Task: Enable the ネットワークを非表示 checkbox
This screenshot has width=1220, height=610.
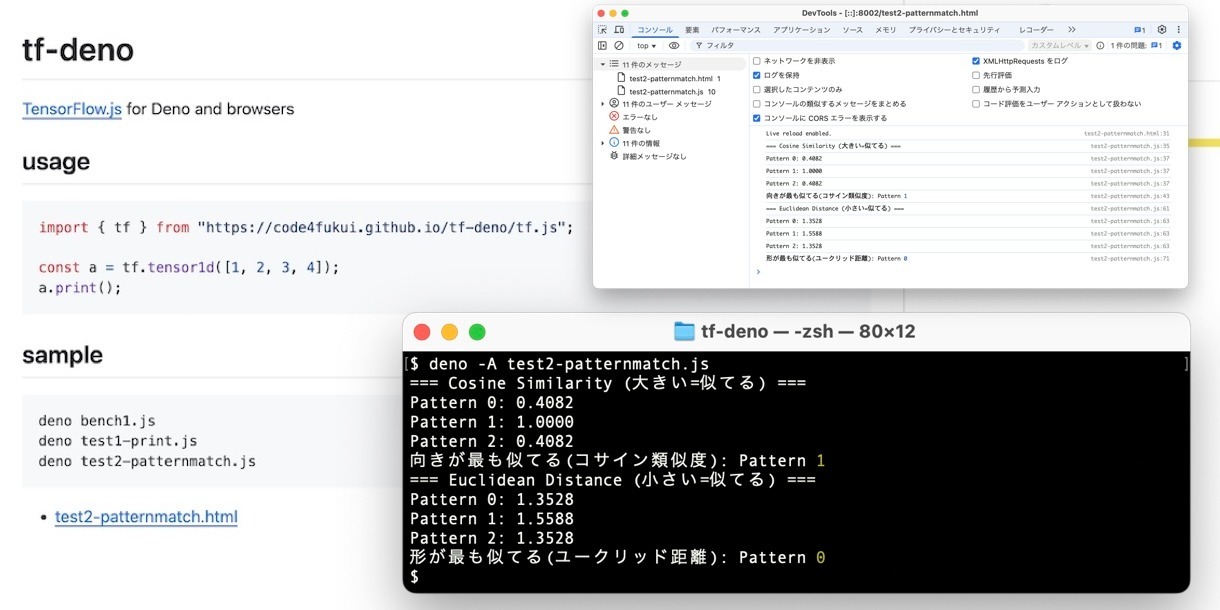Action: pyautogui.click(x=757, y=61)
